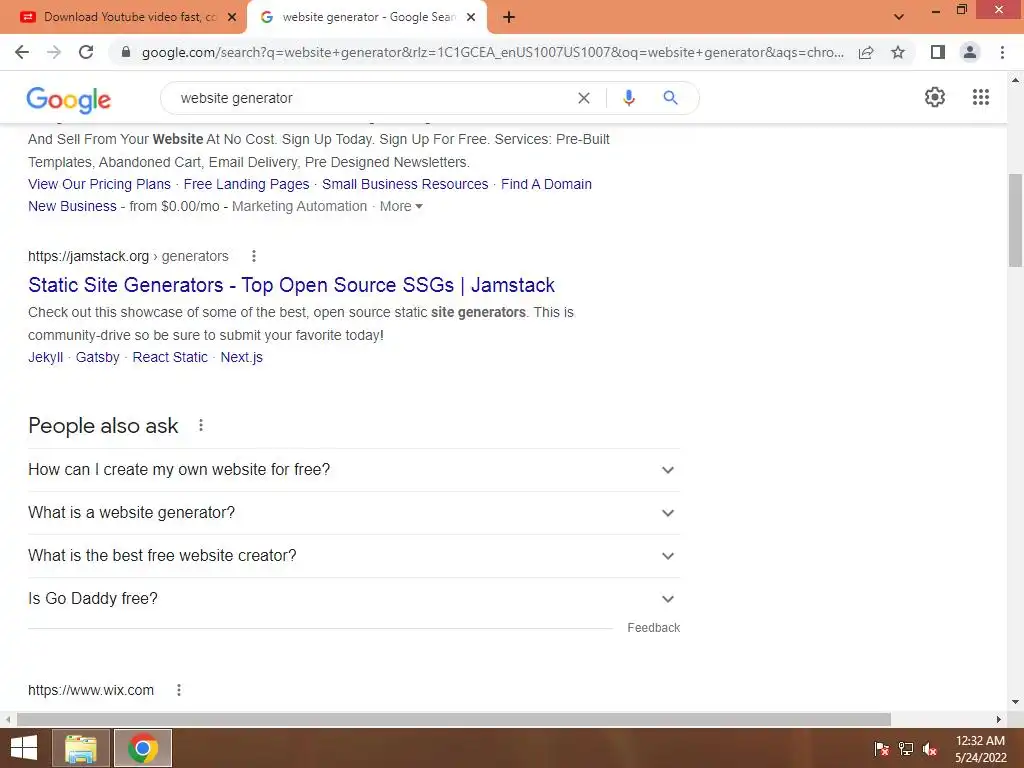
Task: Close the website generator Google Search tab
Action: [x=471, y=18]
